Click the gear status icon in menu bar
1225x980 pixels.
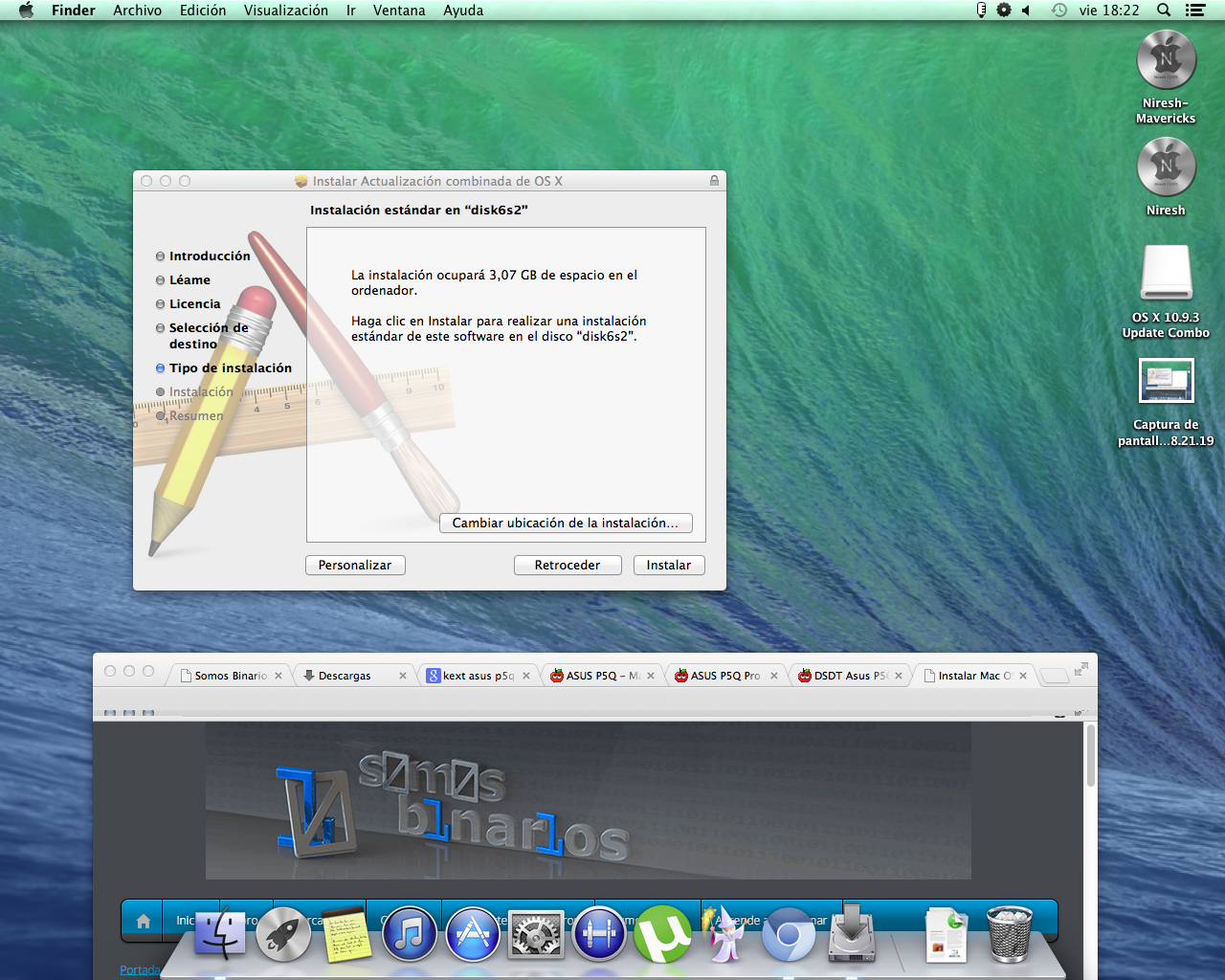[x=1003, y=11]
